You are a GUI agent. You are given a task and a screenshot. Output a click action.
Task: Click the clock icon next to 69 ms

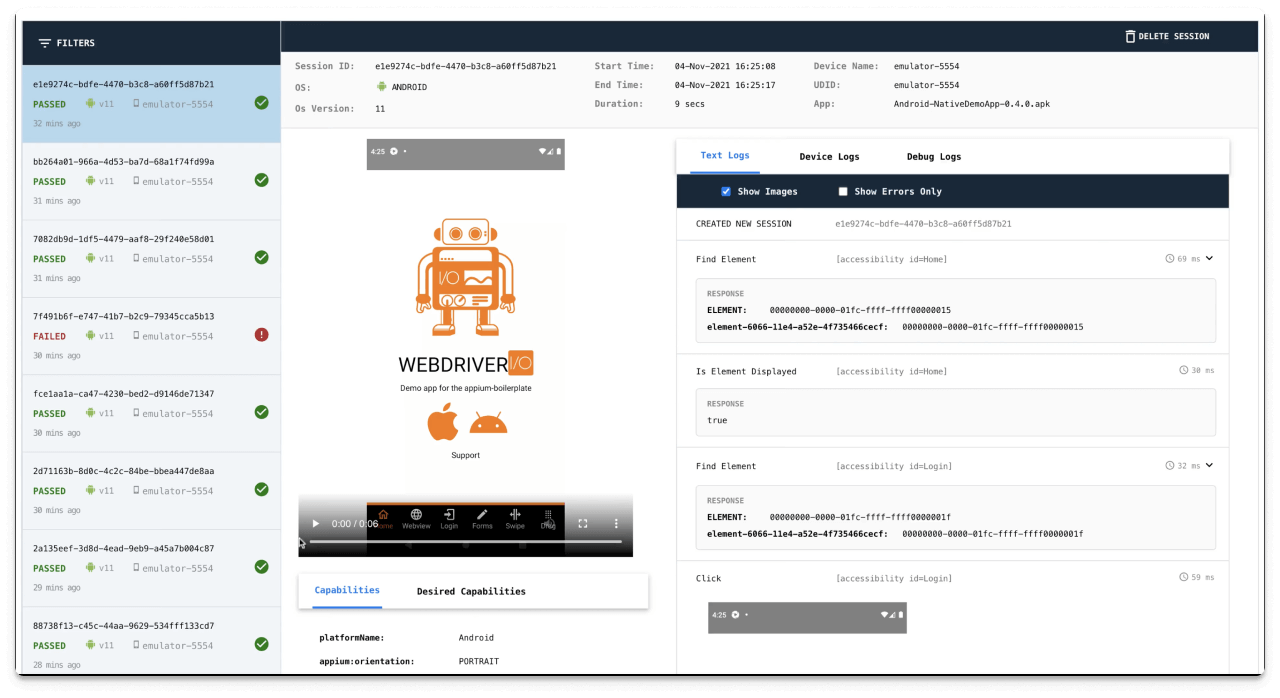click(x=1170, y=258)
